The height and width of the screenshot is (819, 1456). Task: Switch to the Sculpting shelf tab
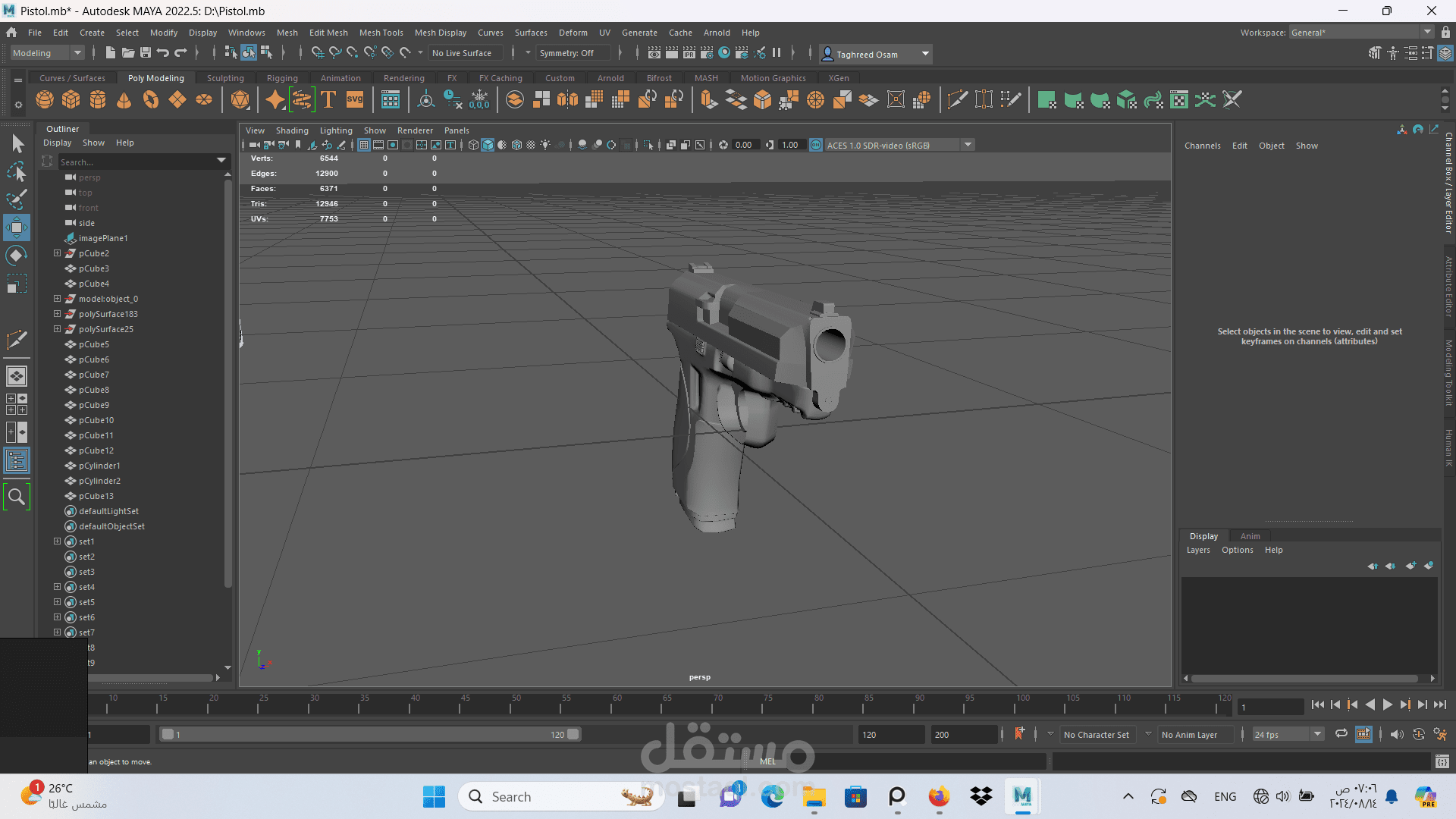pos(225,78)
